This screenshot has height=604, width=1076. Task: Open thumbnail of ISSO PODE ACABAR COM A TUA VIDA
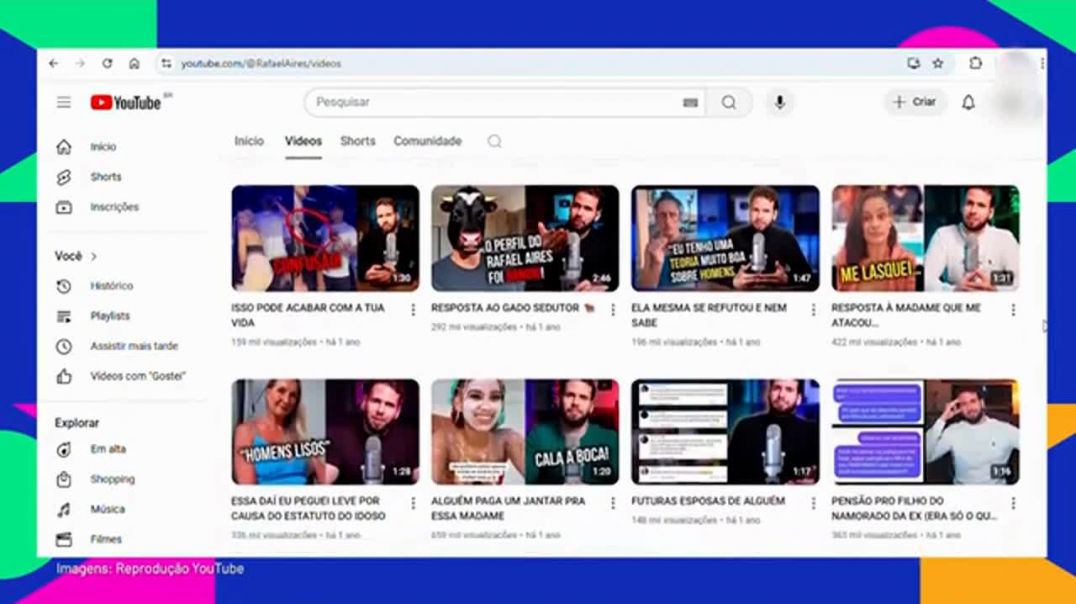coord(325,238)
